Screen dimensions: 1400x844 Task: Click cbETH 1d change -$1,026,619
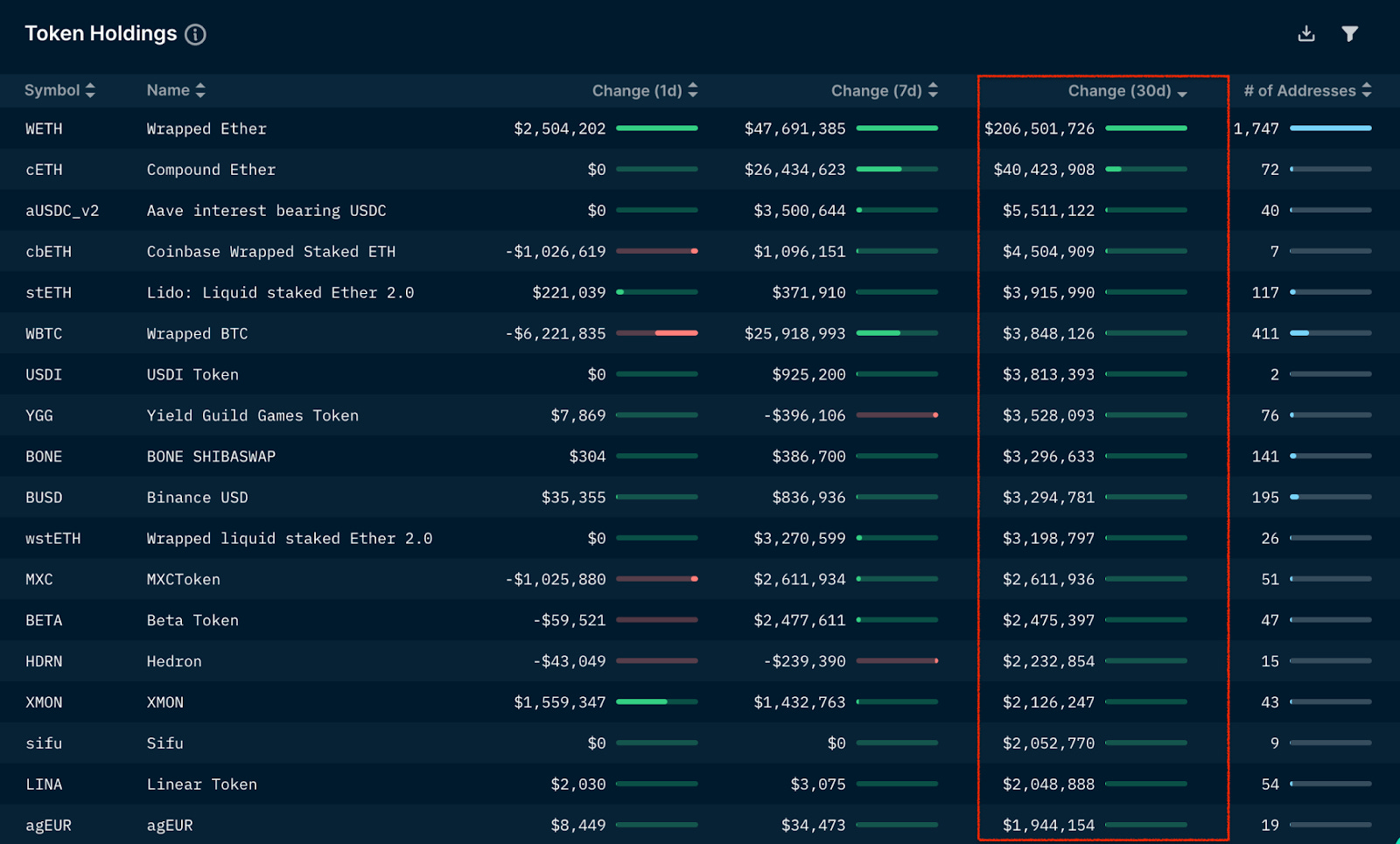click(556, 252)
